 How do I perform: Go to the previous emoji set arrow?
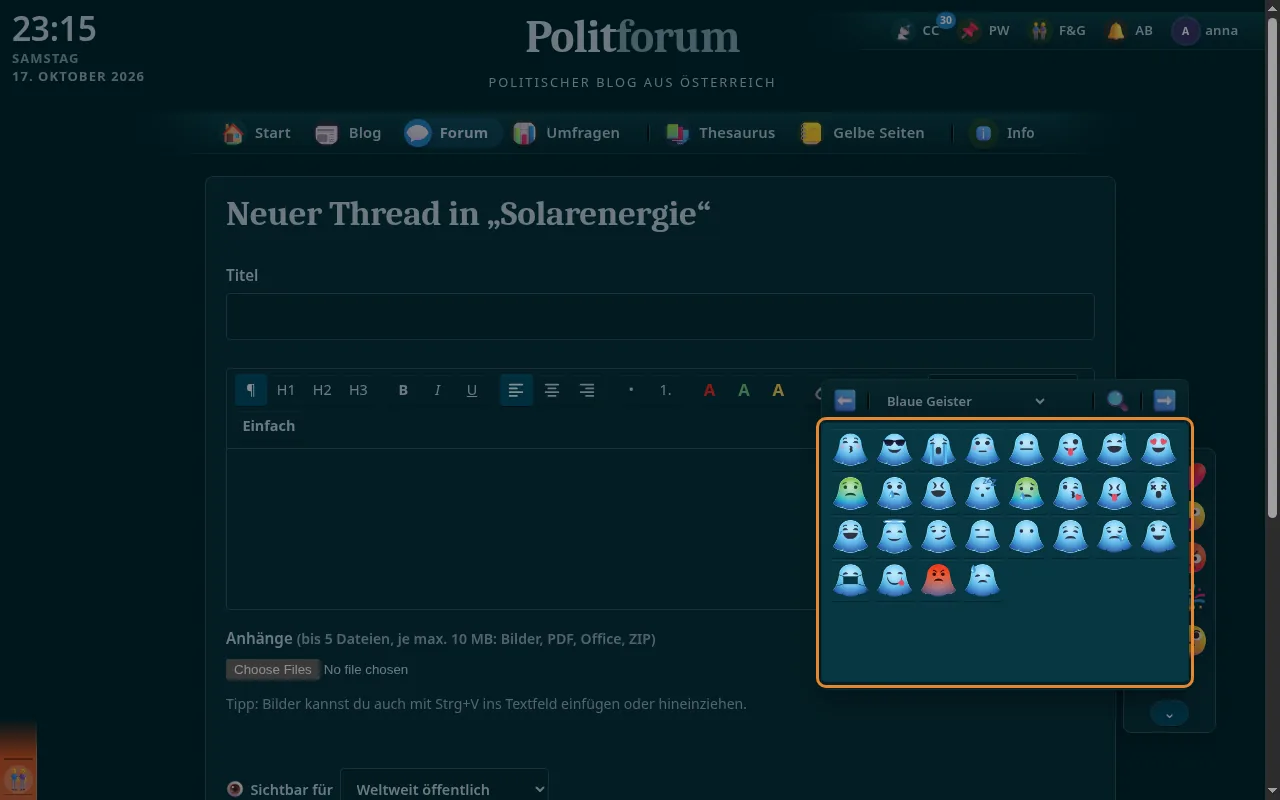[x=845, y=401]
